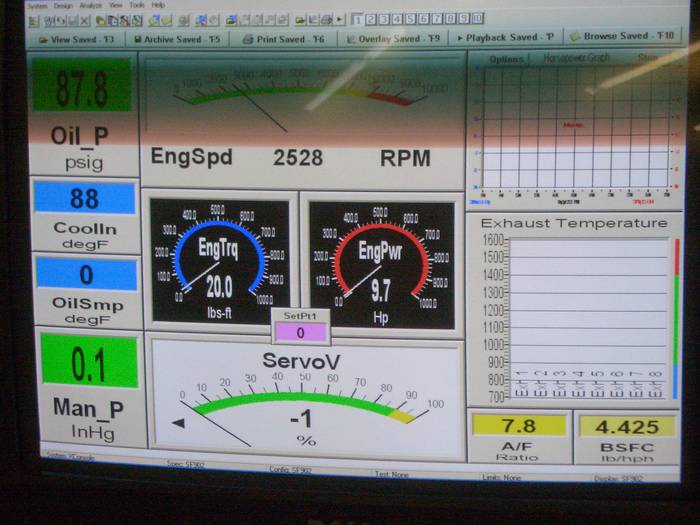Click the yellow A/F Ratio readout

(518, 426)
